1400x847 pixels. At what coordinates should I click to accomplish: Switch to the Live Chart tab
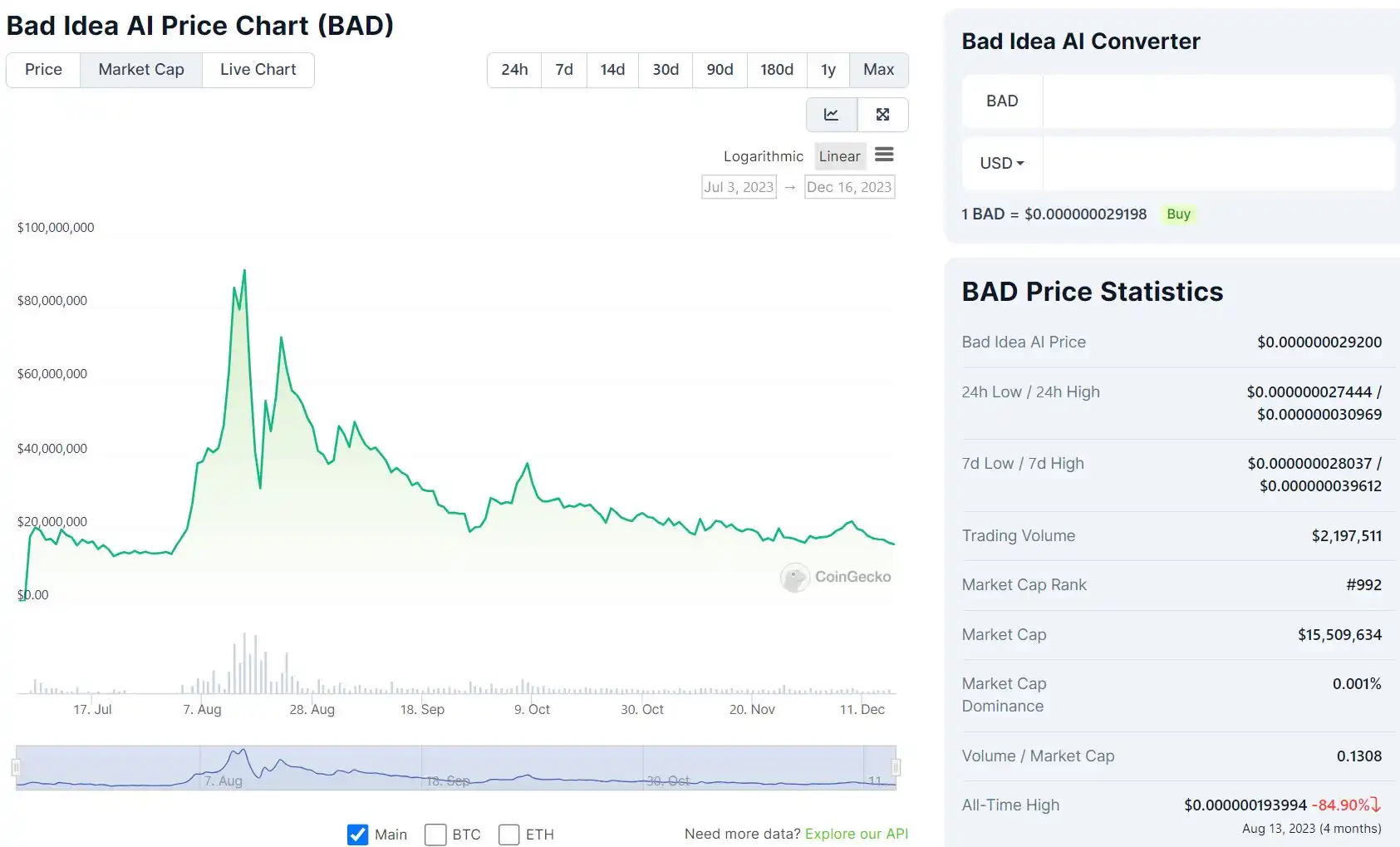point(258,70)
